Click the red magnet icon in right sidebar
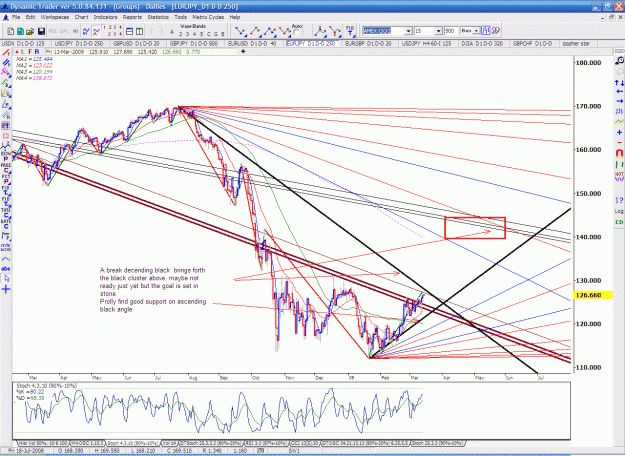 (619, 153)
